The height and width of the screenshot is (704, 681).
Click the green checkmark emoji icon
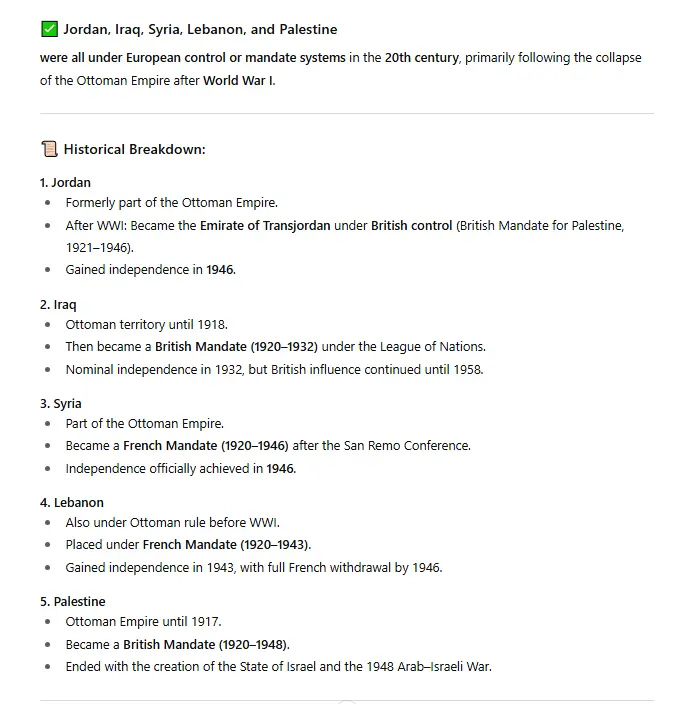[x=49, y=30]
